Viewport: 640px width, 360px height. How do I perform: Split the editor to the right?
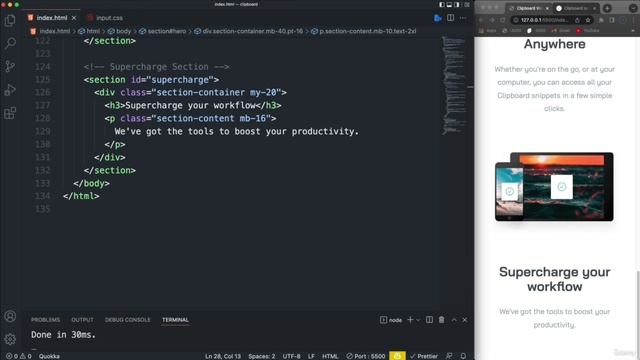click(x=450, y=18)
